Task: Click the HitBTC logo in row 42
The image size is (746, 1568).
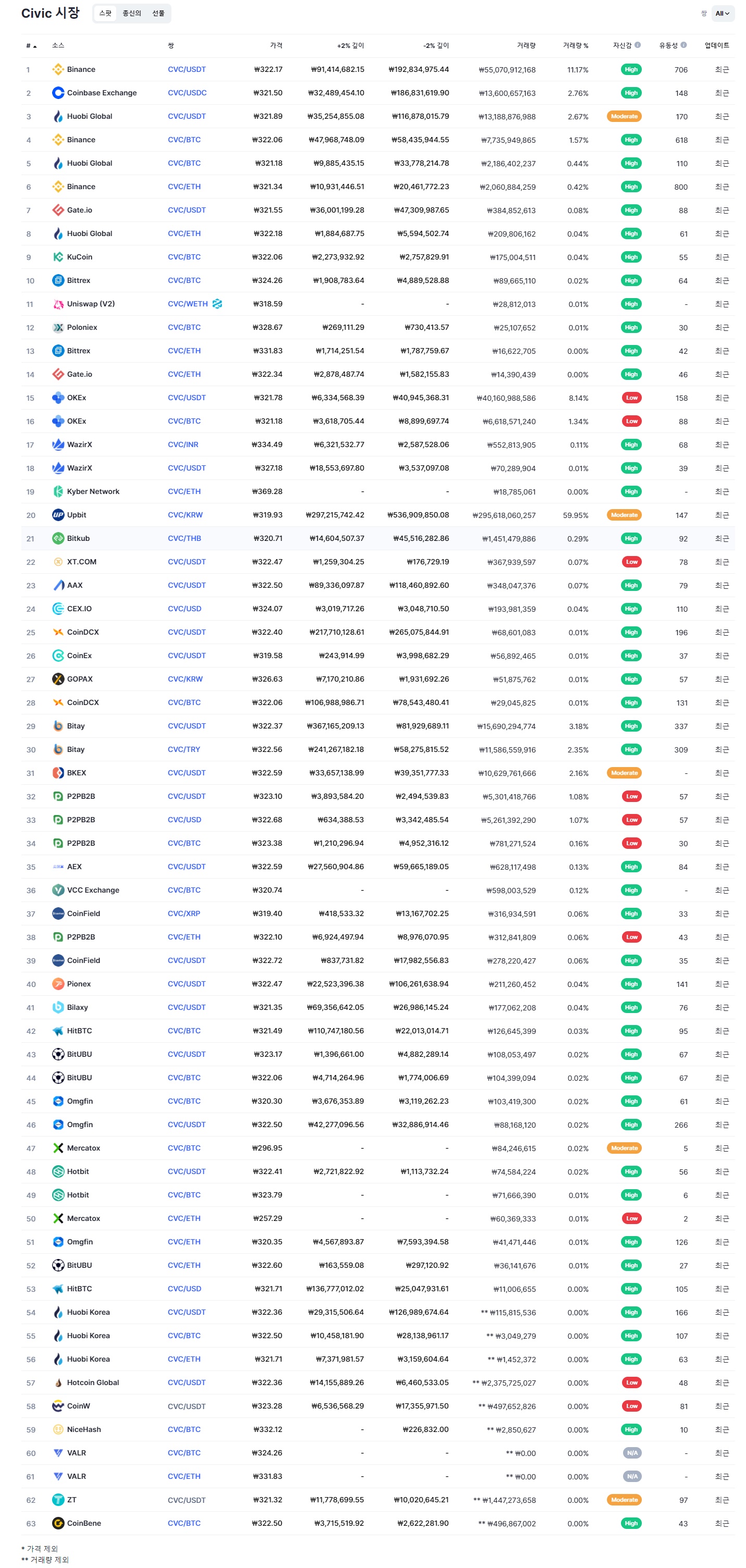Action: (x=58, y=1031)
